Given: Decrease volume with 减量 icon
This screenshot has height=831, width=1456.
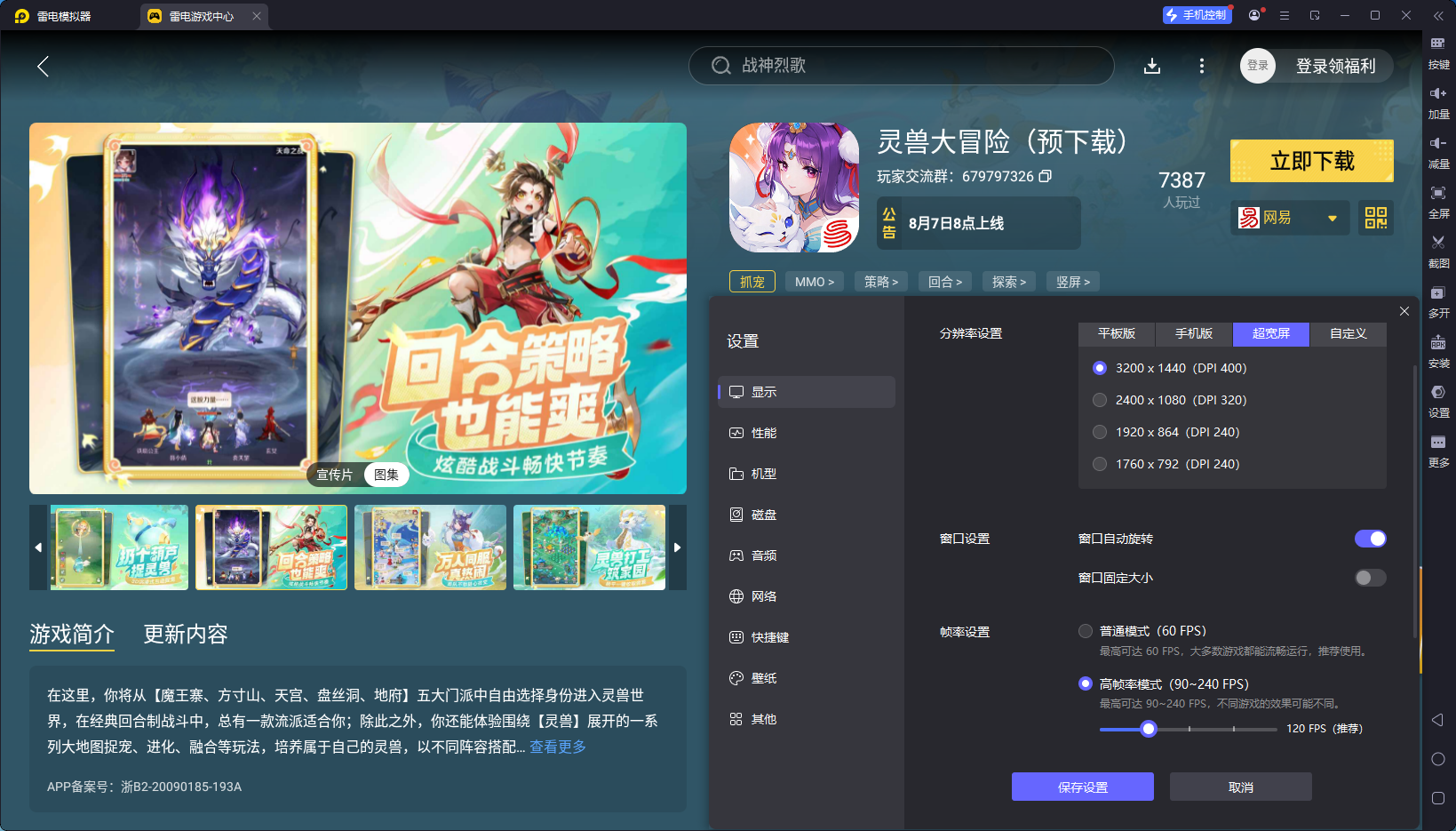Looking at the screenshot, I should click(x=1438, y=153).
